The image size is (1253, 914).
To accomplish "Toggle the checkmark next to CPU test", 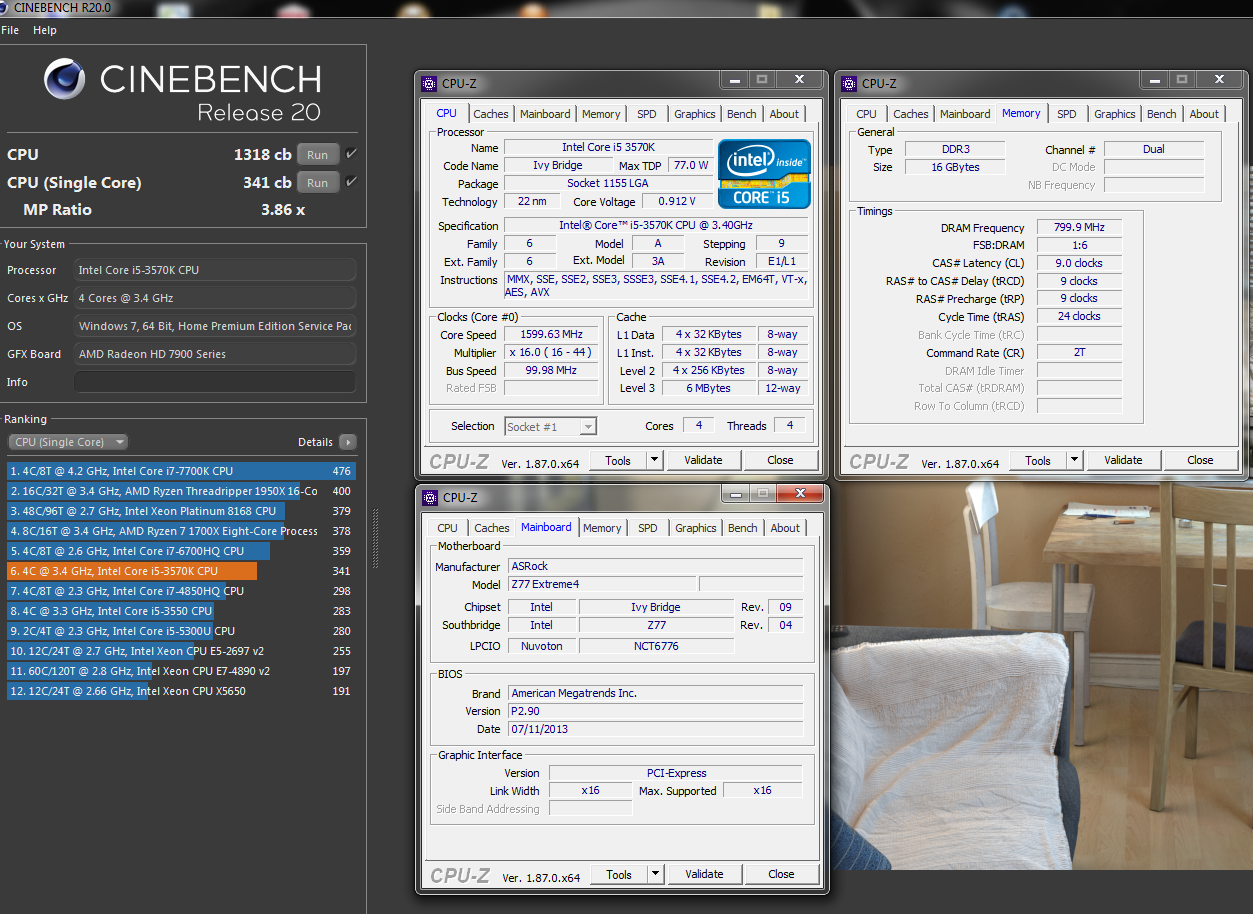I will (x=351, y=154).
